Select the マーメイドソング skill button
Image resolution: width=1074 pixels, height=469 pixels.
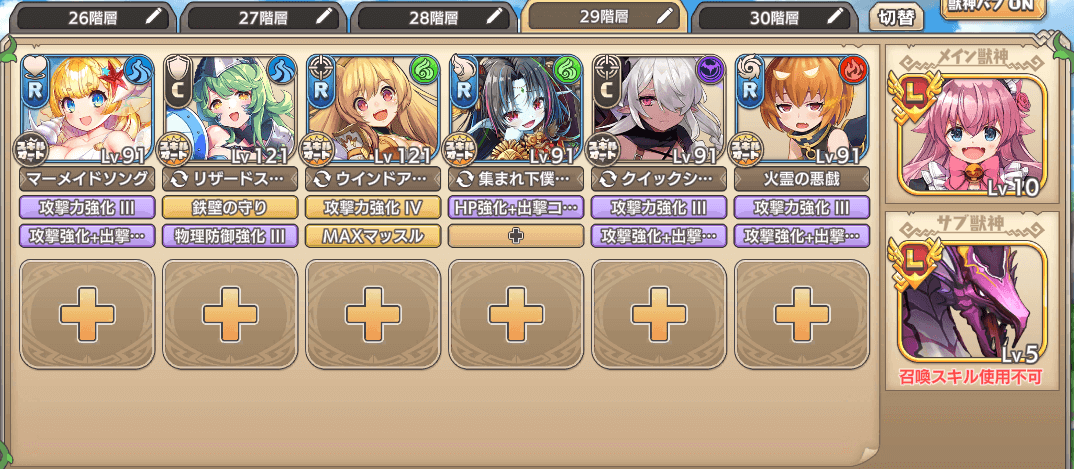(87, 179)
